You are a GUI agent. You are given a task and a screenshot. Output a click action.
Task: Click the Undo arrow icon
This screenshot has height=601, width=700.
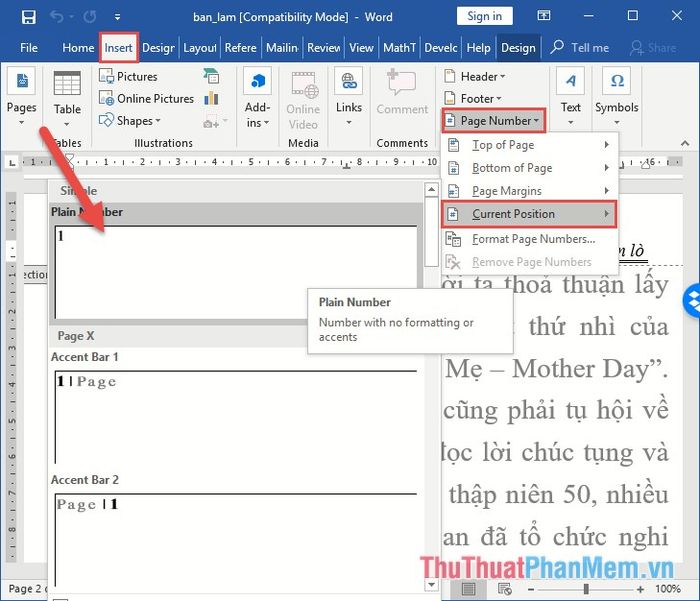tap(57, 17)
